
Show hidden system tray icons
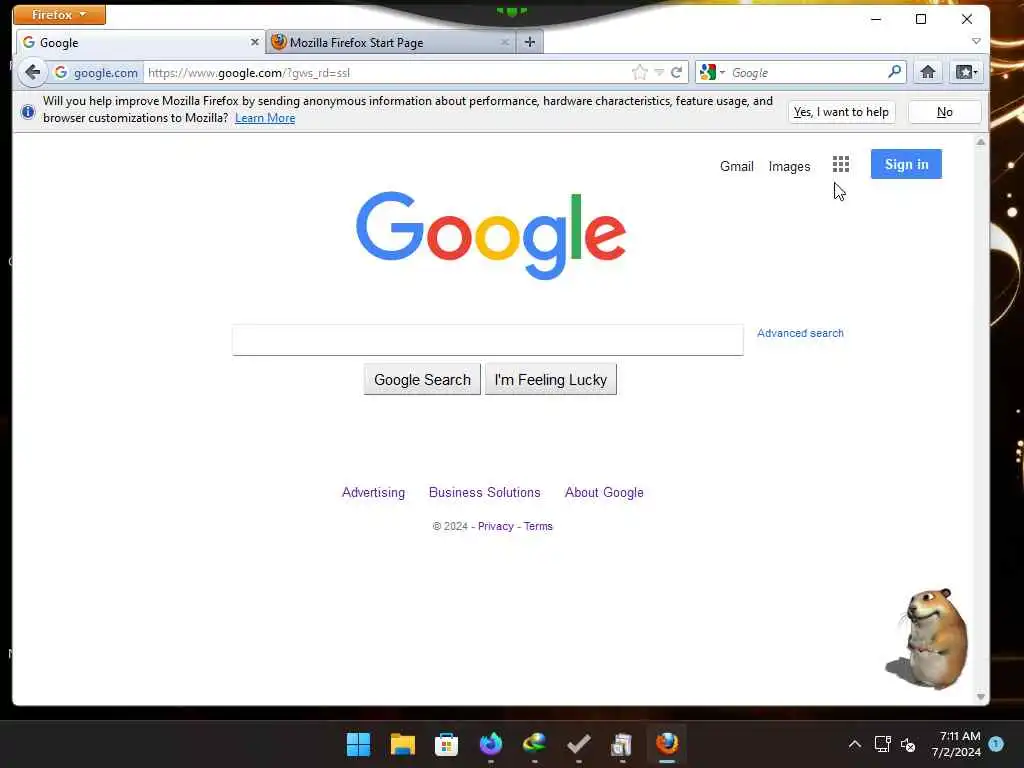click(854, 744)
